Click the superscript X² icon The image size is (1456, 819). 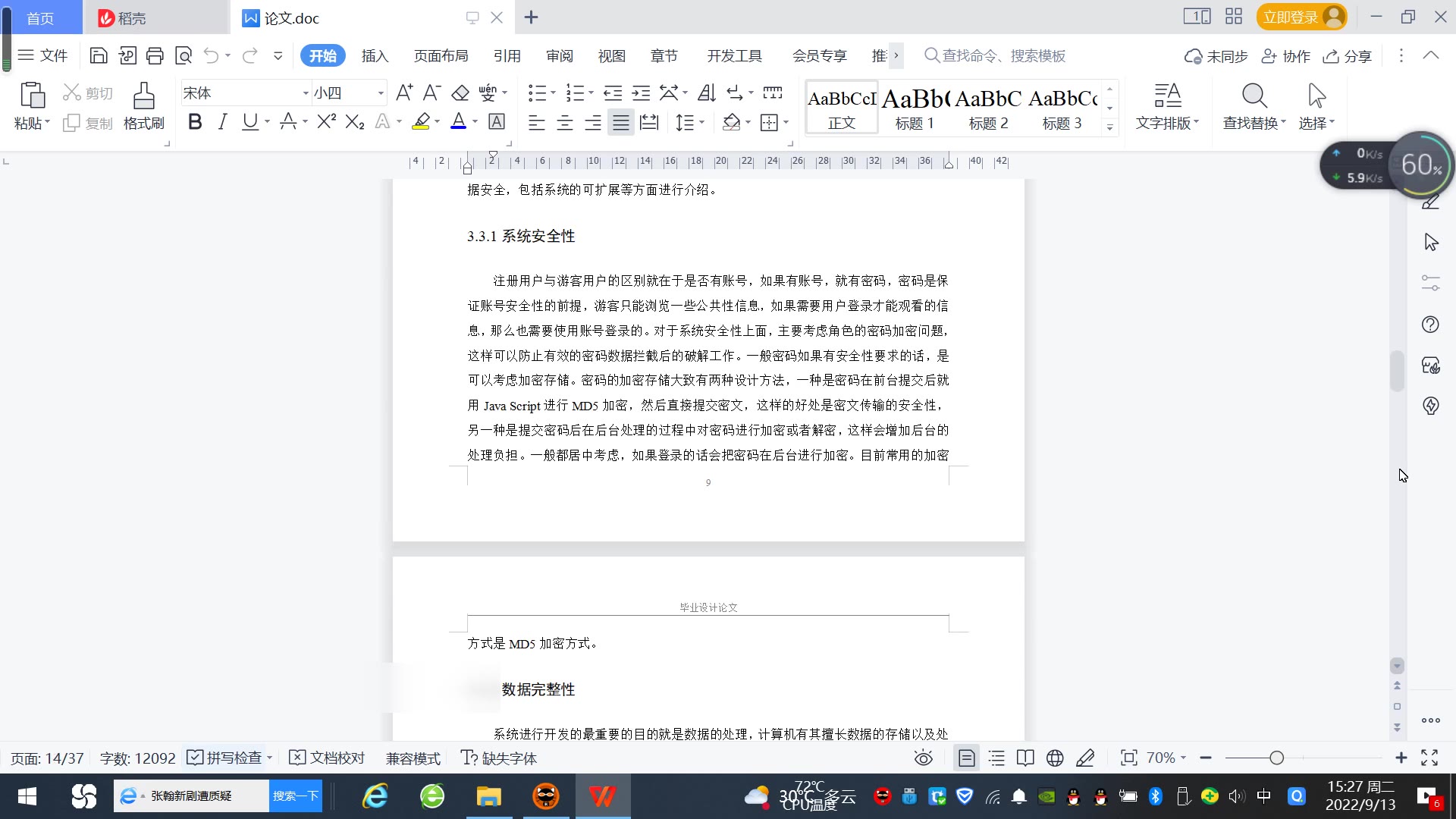tap(326, 122)
